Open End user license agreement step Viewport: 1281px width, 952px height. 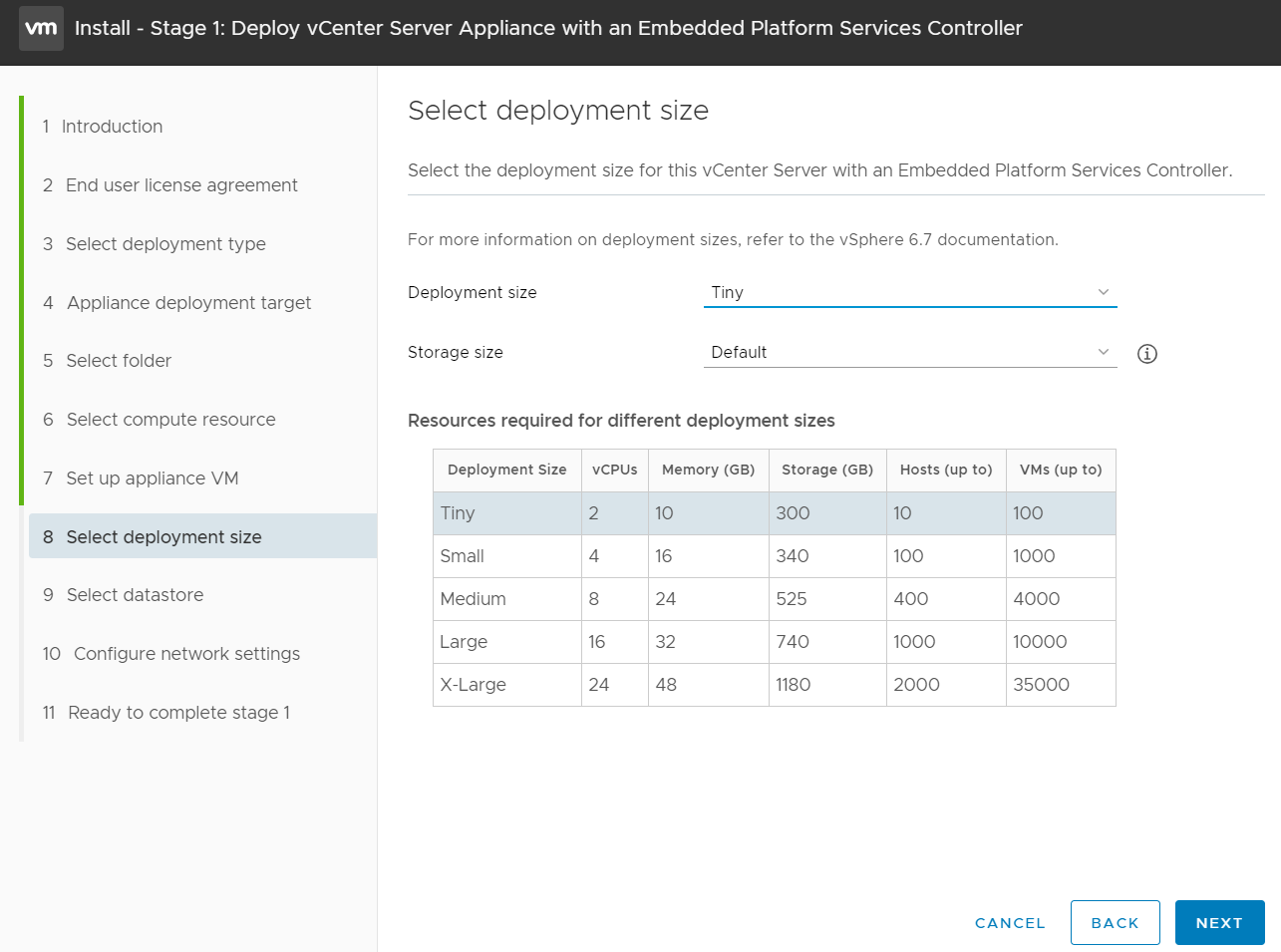[181, 185]
